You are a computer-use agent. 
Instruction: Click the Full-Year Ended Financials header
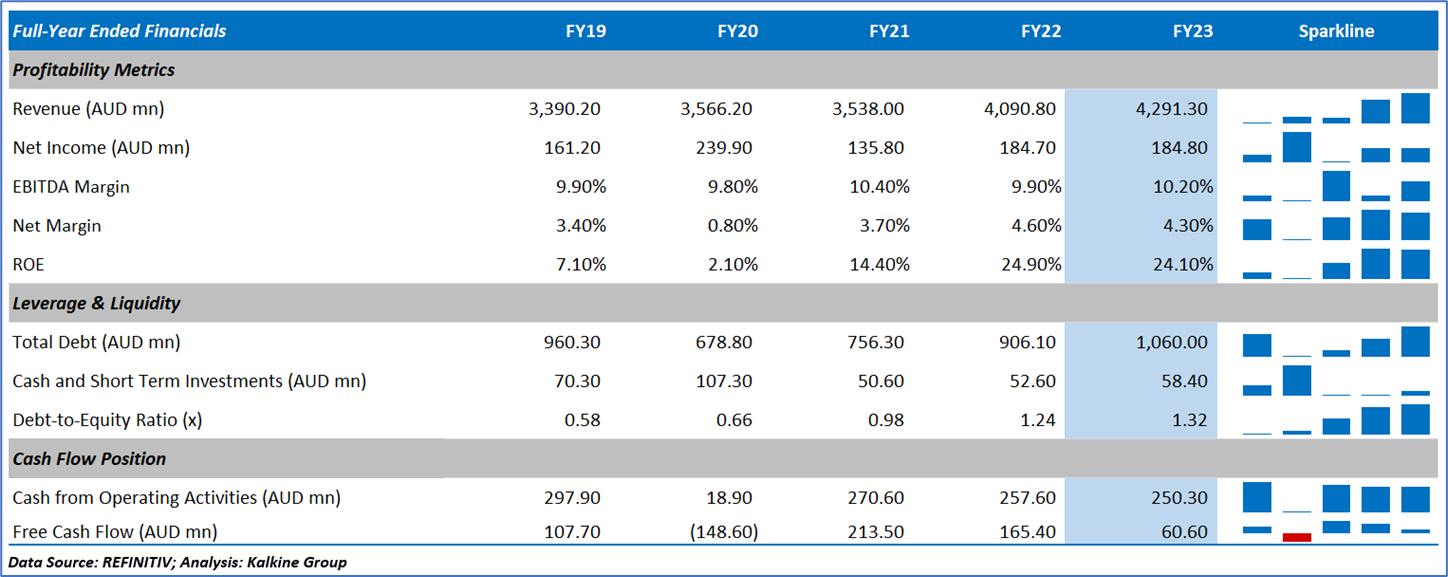coord(119,31)
